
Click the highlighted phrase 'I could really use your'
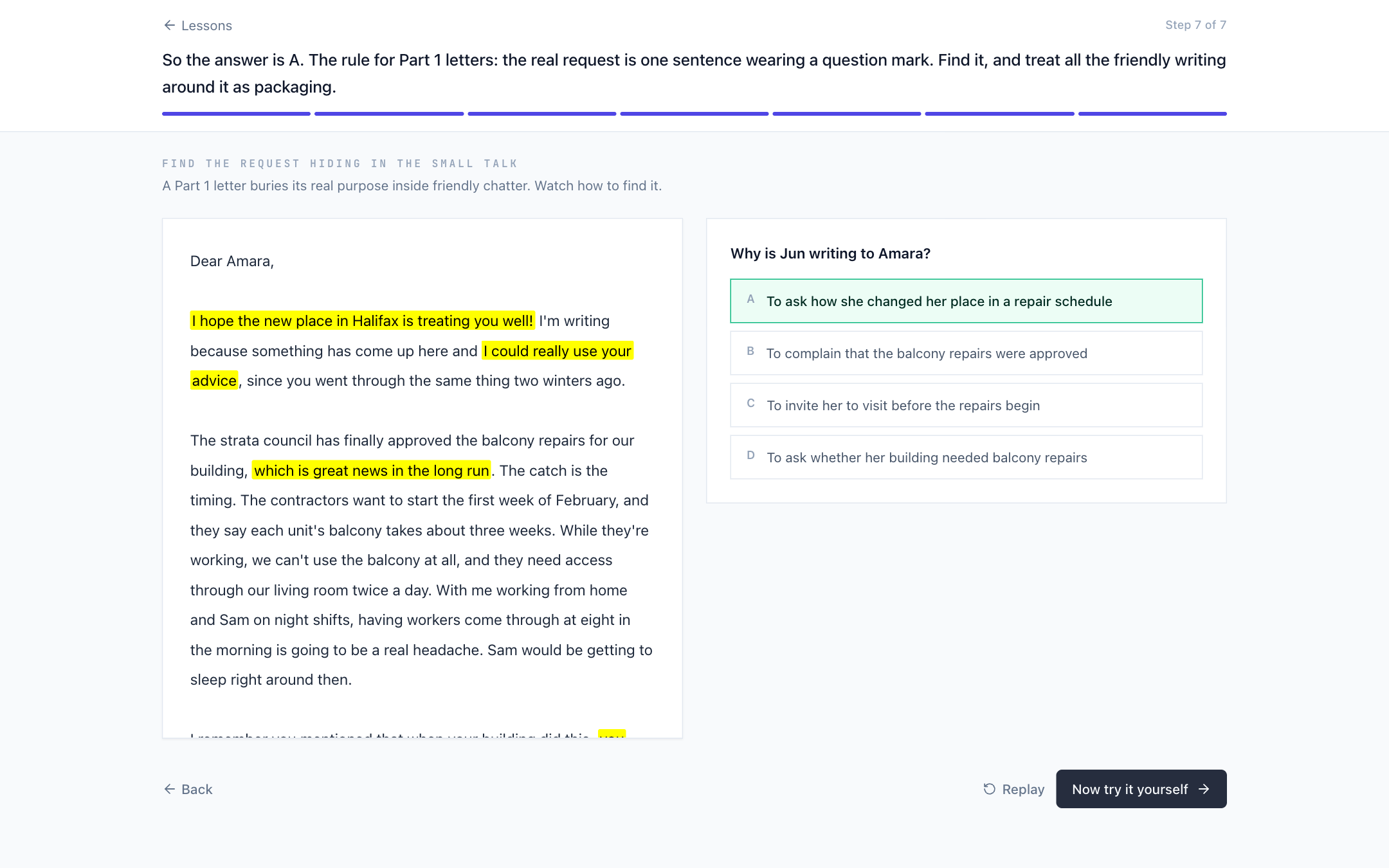tap(558, 351)
